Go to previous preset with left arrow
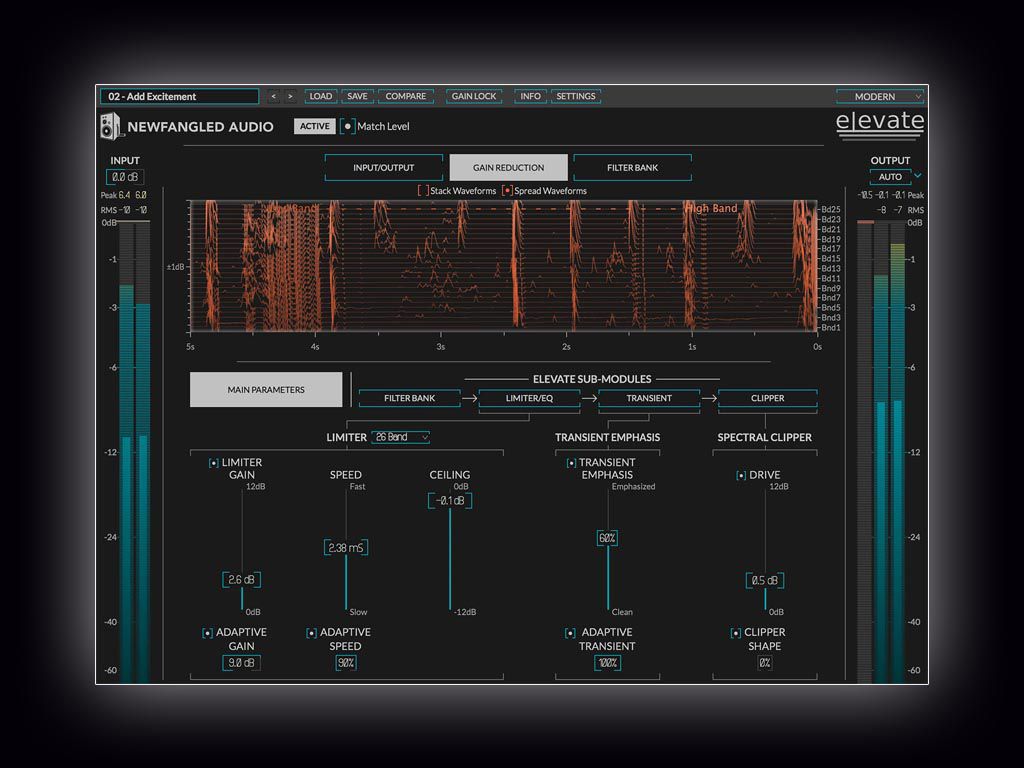Screen dimensions: 1024x768 [274, 96]
